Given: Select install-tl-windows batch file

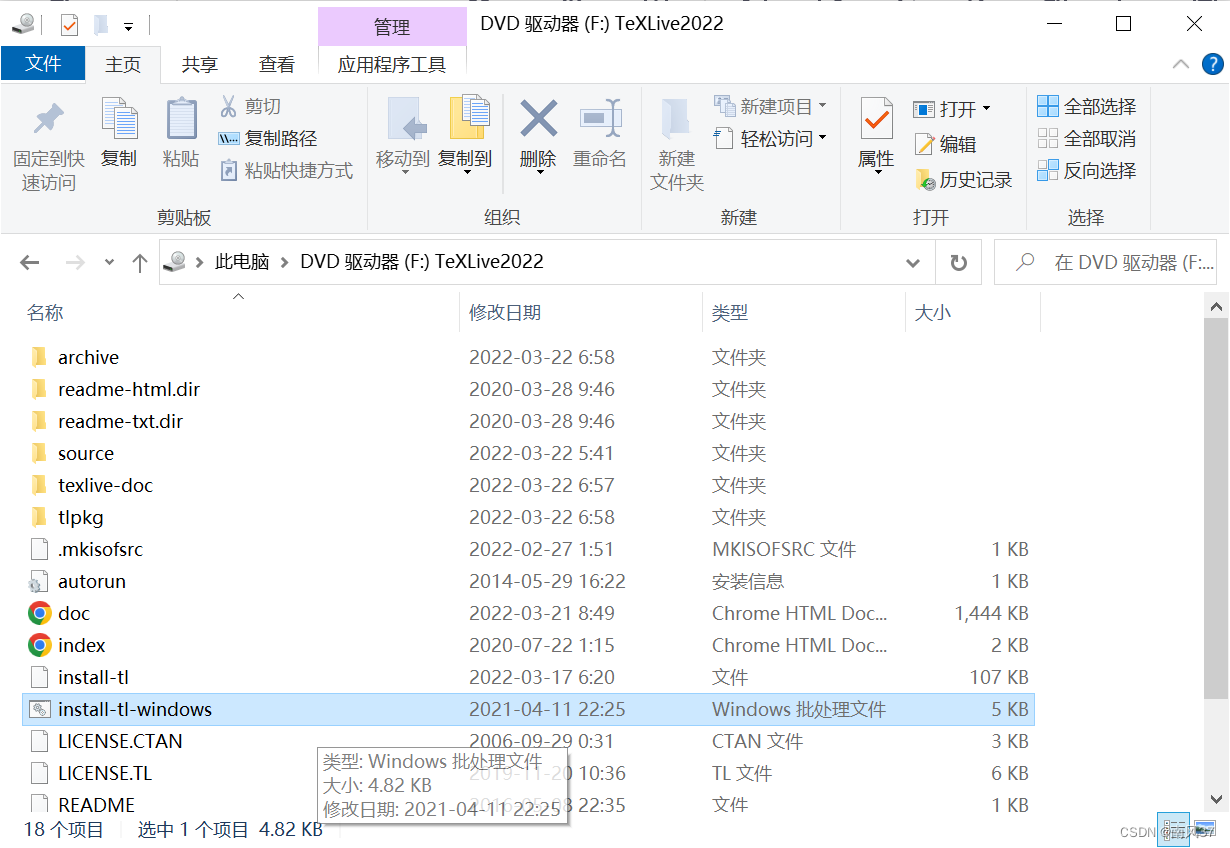Looking at the screenshot, I should 528,709.
